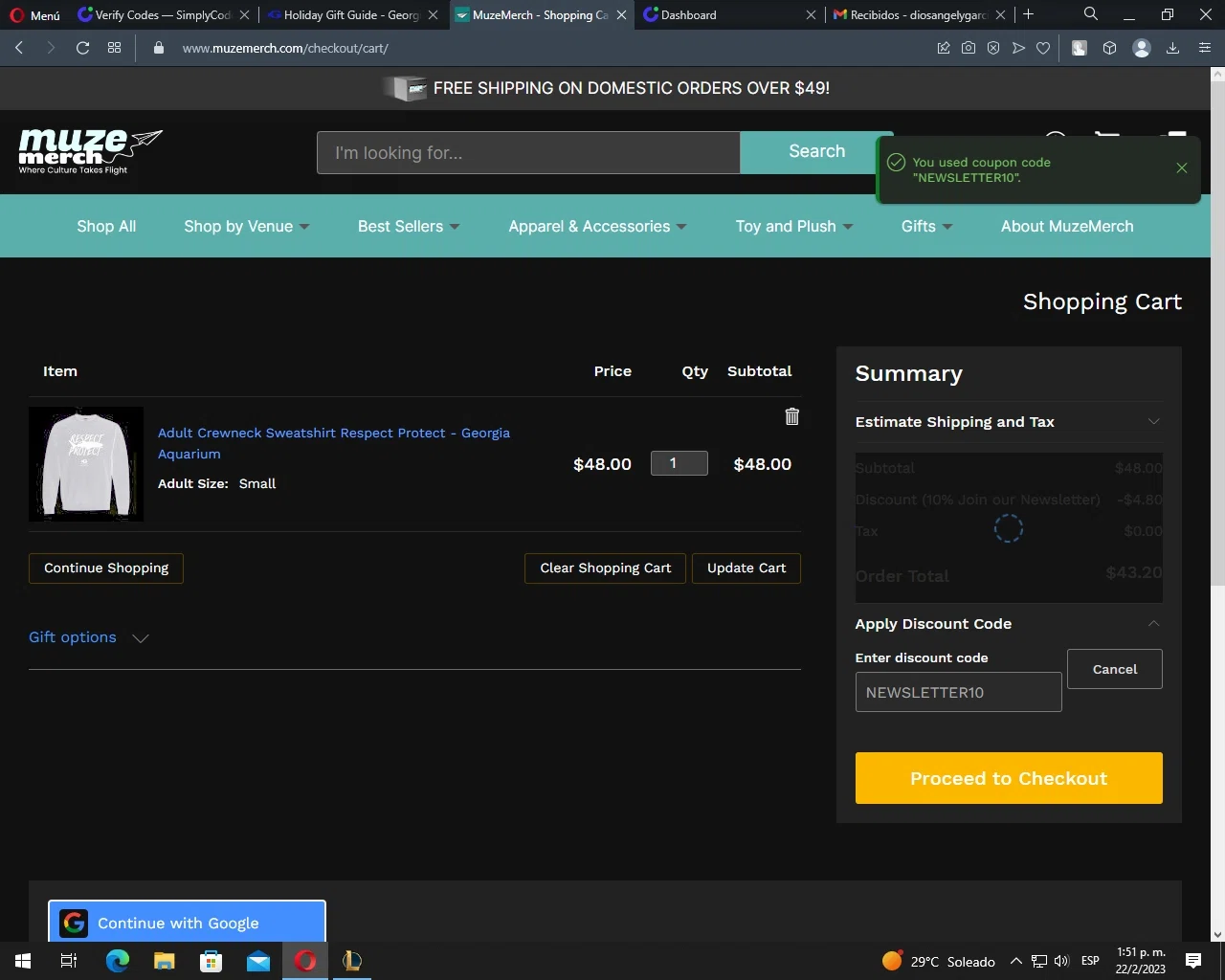Reload the current page

(x=83, y=48)
